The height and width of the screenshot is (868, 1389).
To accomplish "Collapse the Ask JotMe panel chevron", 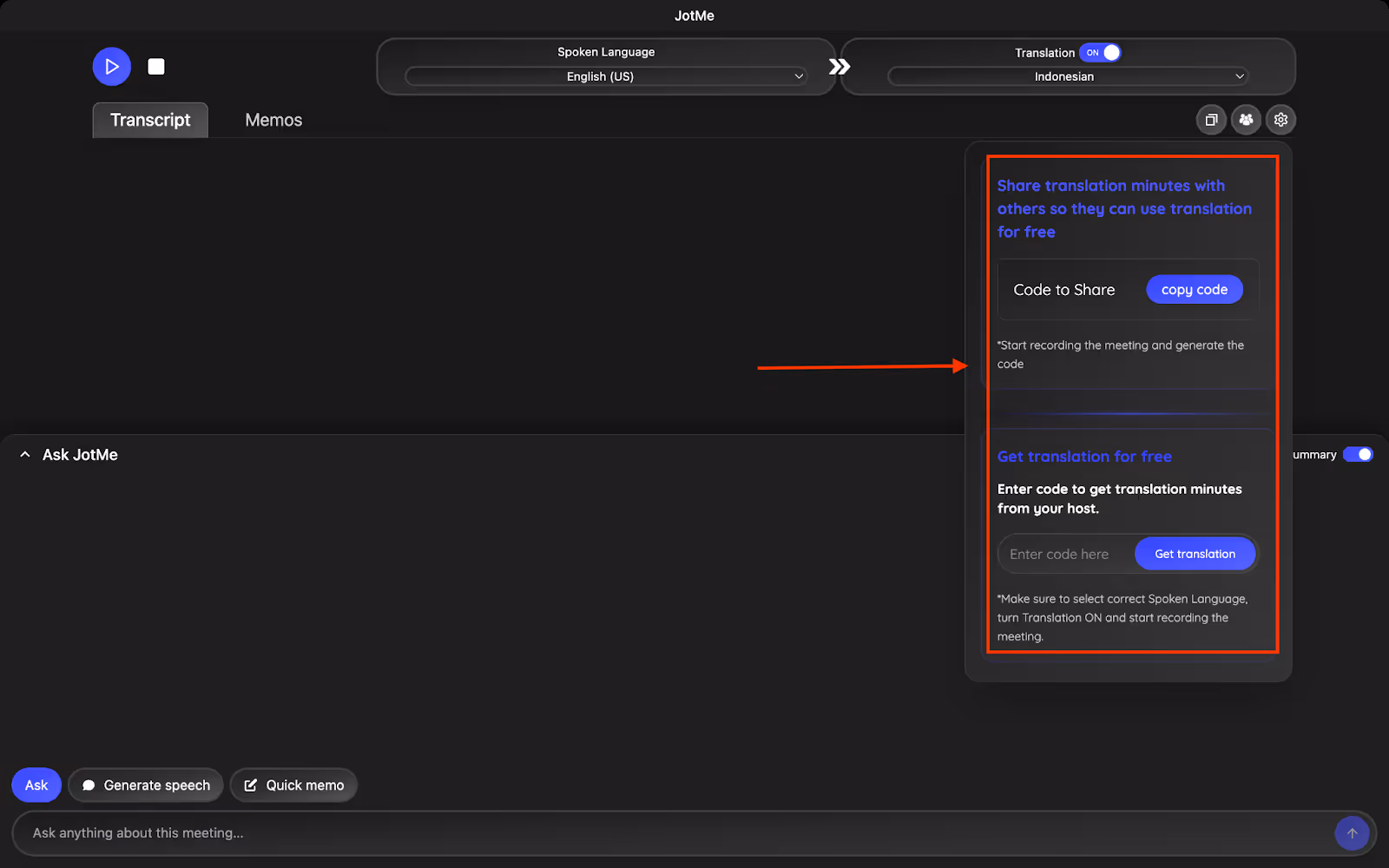I will tap(25, 455).
